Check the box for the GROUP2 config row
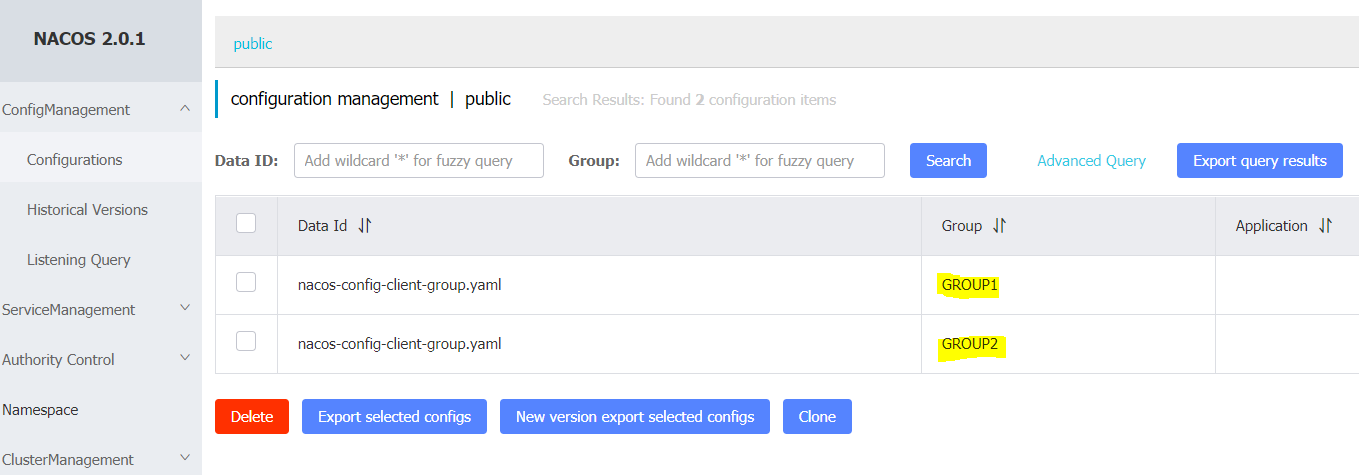Screen dimensions: 1359x475 246,341
